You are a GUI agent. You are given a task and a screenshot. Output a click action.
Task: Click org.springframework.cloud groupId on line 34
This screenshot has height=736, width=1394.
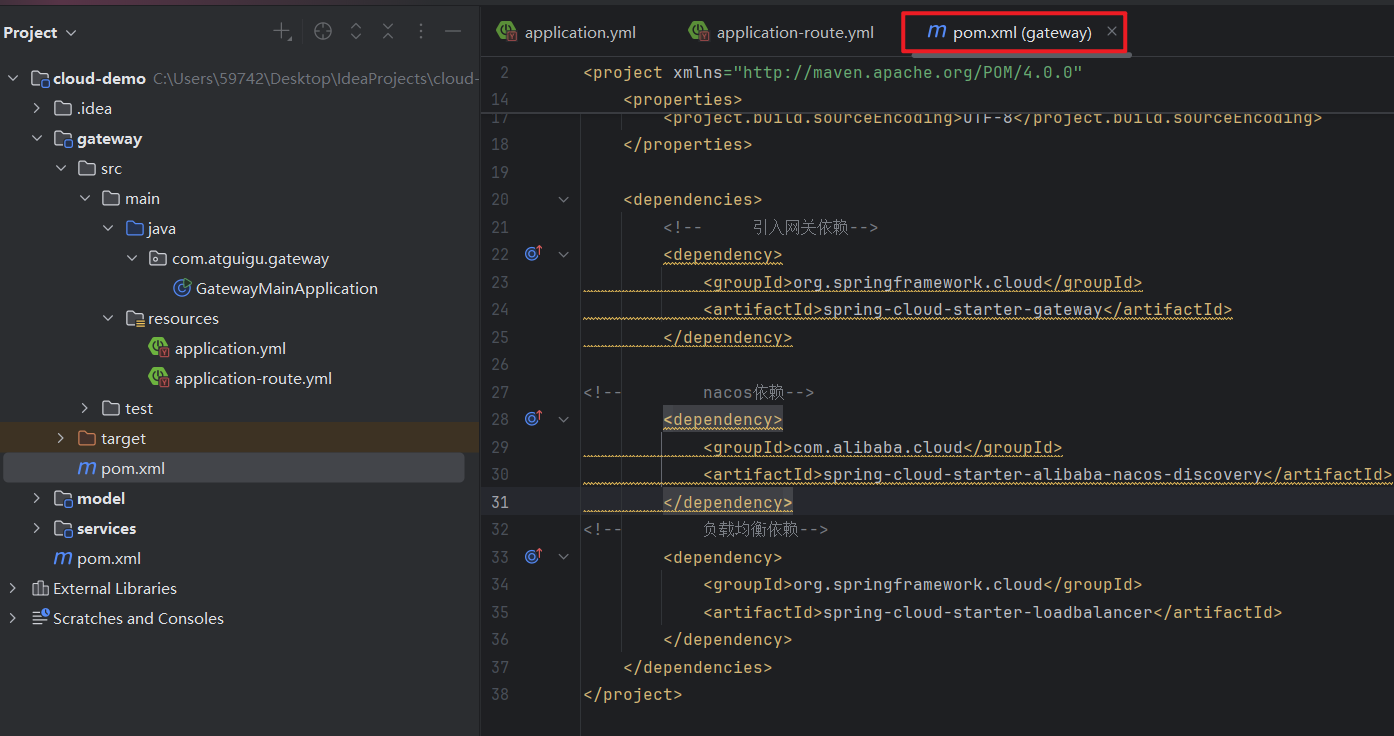pos(918,584)
